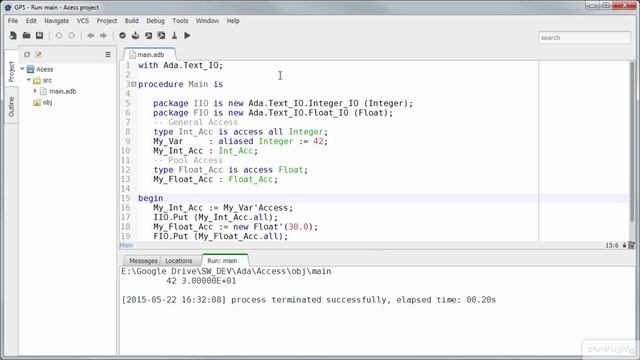Screen dimensions: 640x360
Task: Click the 'process terminated successfully' message
Action: pos(311,300)
